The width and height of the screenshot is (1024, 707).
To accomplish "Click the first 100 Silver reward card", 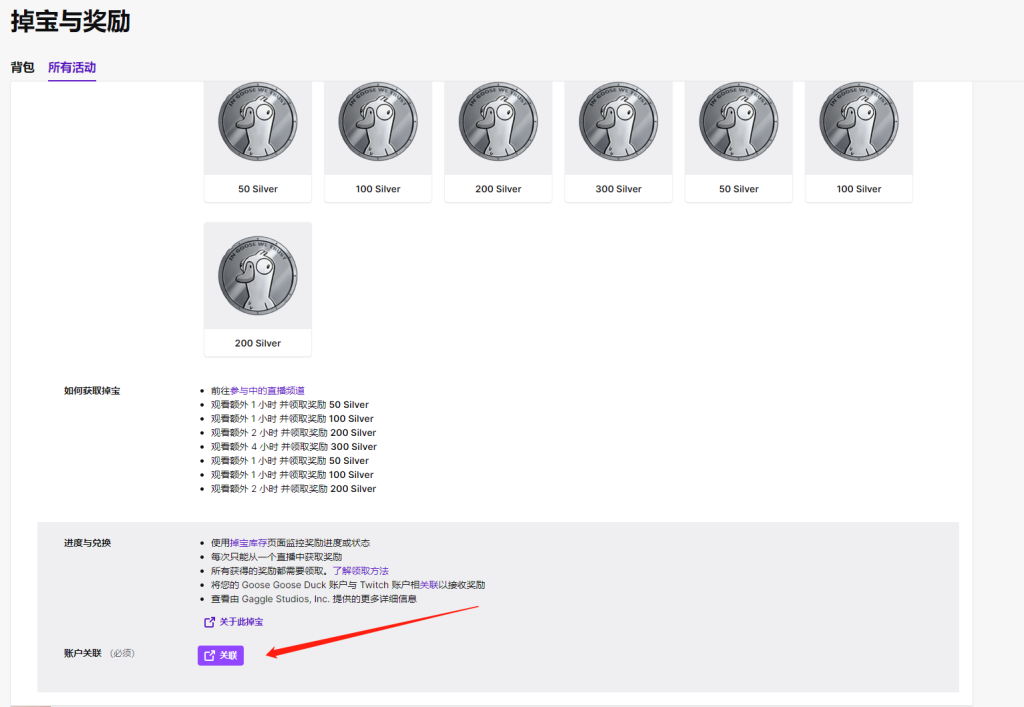I will (x=378, y=141).
